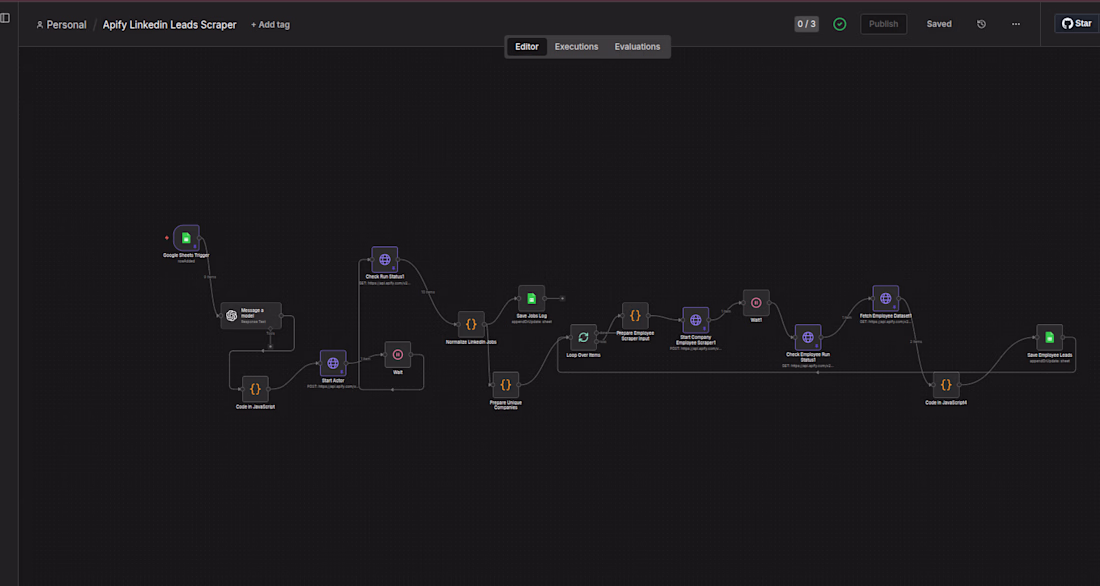Click the Saved status label
This screenshot has height=586, width=1100.
click(939, 24)
